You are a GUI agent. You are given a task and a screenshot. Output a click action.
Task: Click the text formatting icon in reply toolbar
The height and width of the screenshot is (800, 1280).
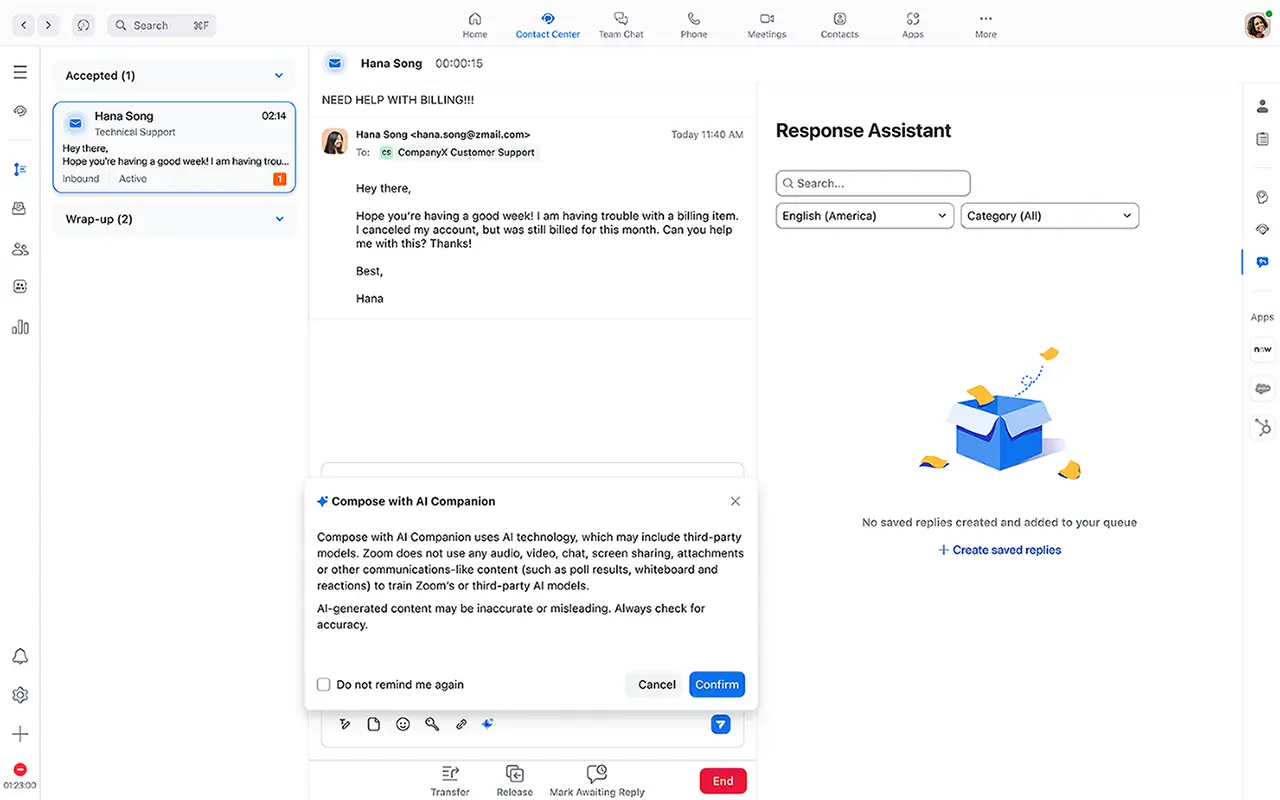345,724
